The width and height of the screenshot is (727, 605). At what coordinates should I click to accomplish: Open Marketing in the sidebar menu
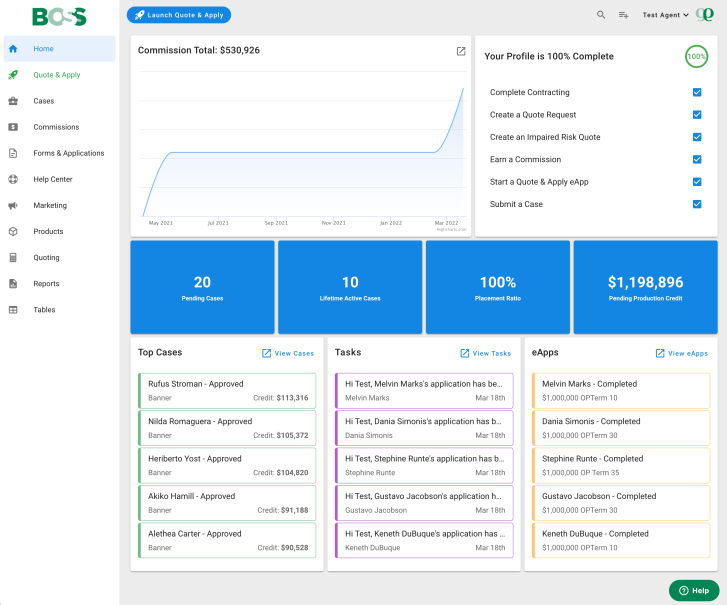[59, 205]
